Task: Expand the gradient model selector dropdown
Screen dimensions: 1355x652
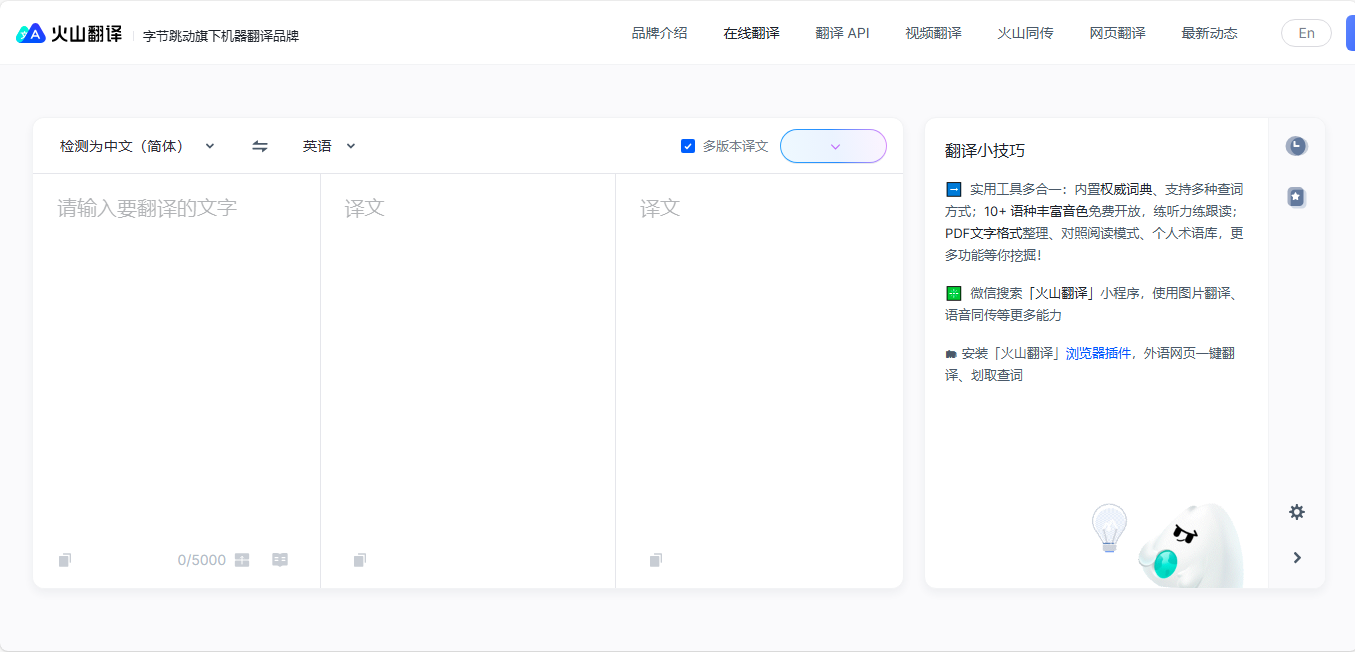Action: click(833, 146)
